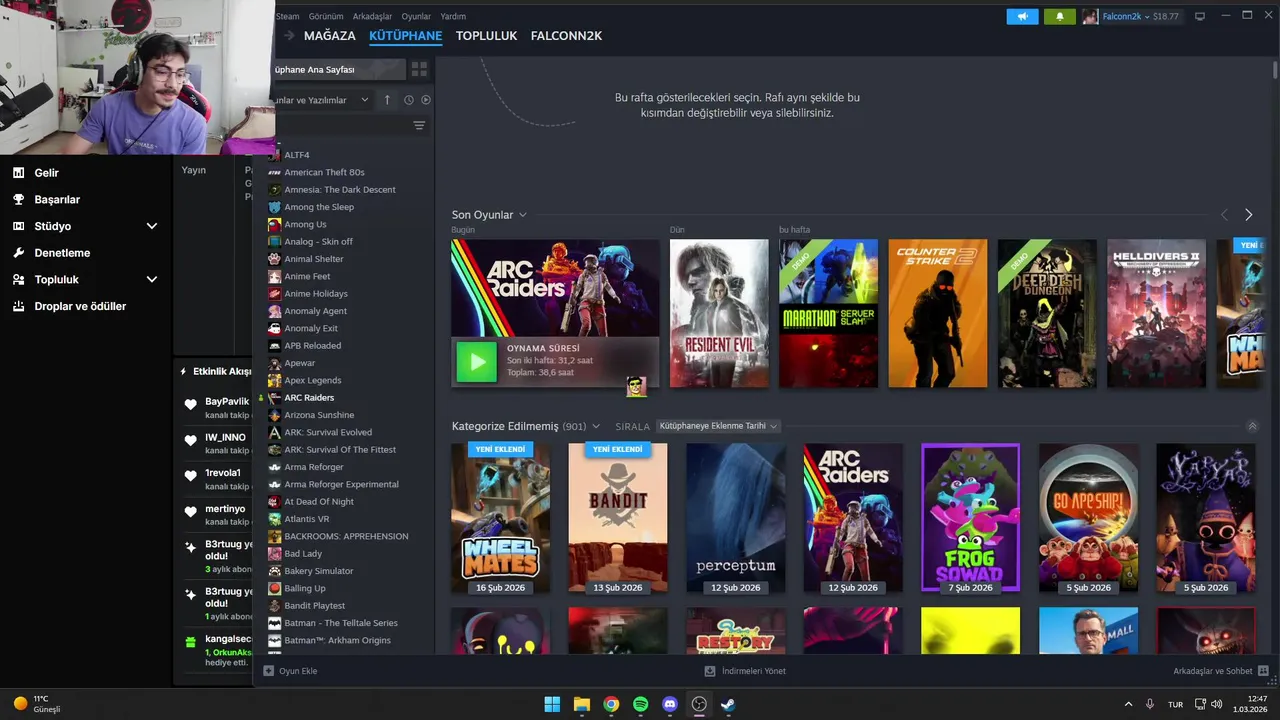Open Steam icon on taskbar

click(728, 704)
